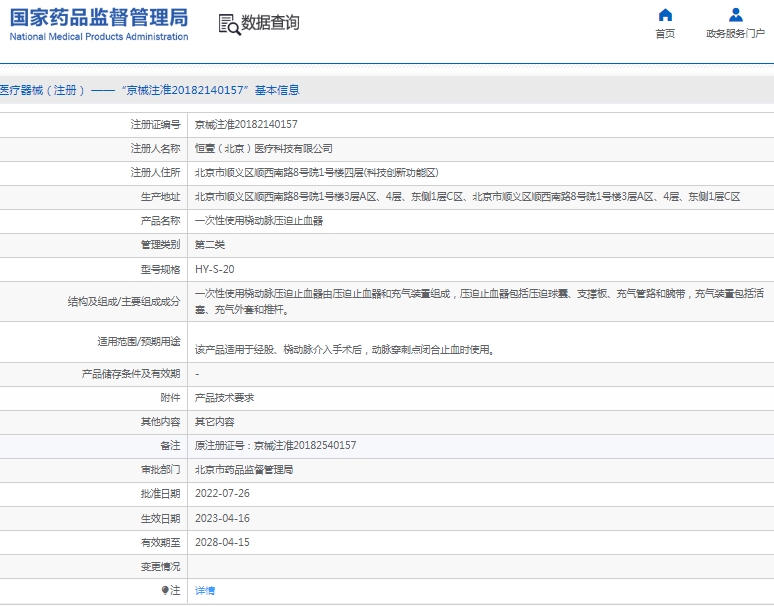Select registration number 京械注准20182140157 value
This screenshot has height=606, width=774.
tap(246, 124)
